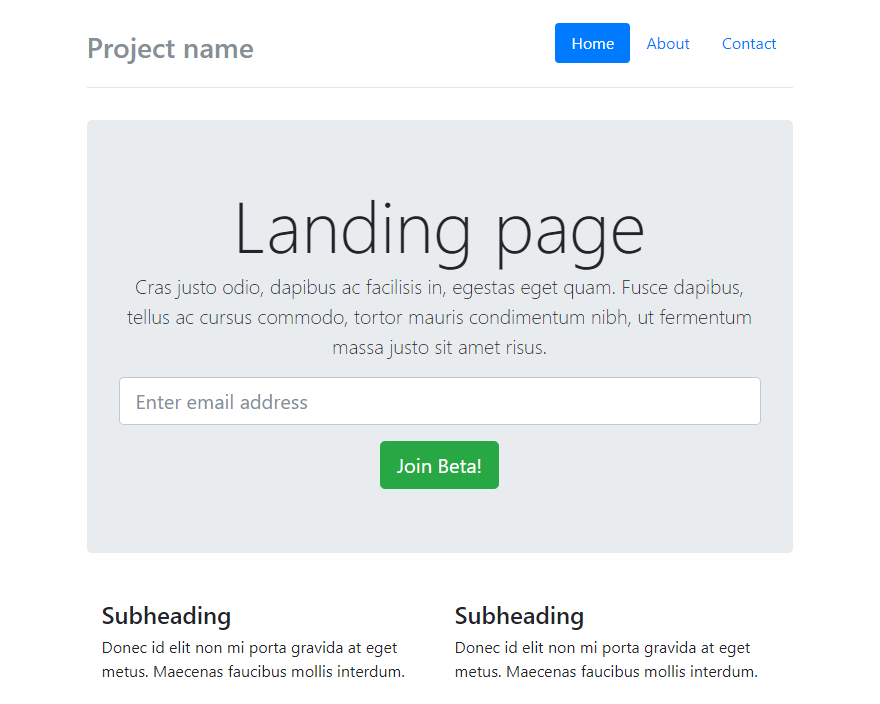This screenshot has height=704, width=880.
Task: Click the green Join Beta! button
Action: (439, 465)
